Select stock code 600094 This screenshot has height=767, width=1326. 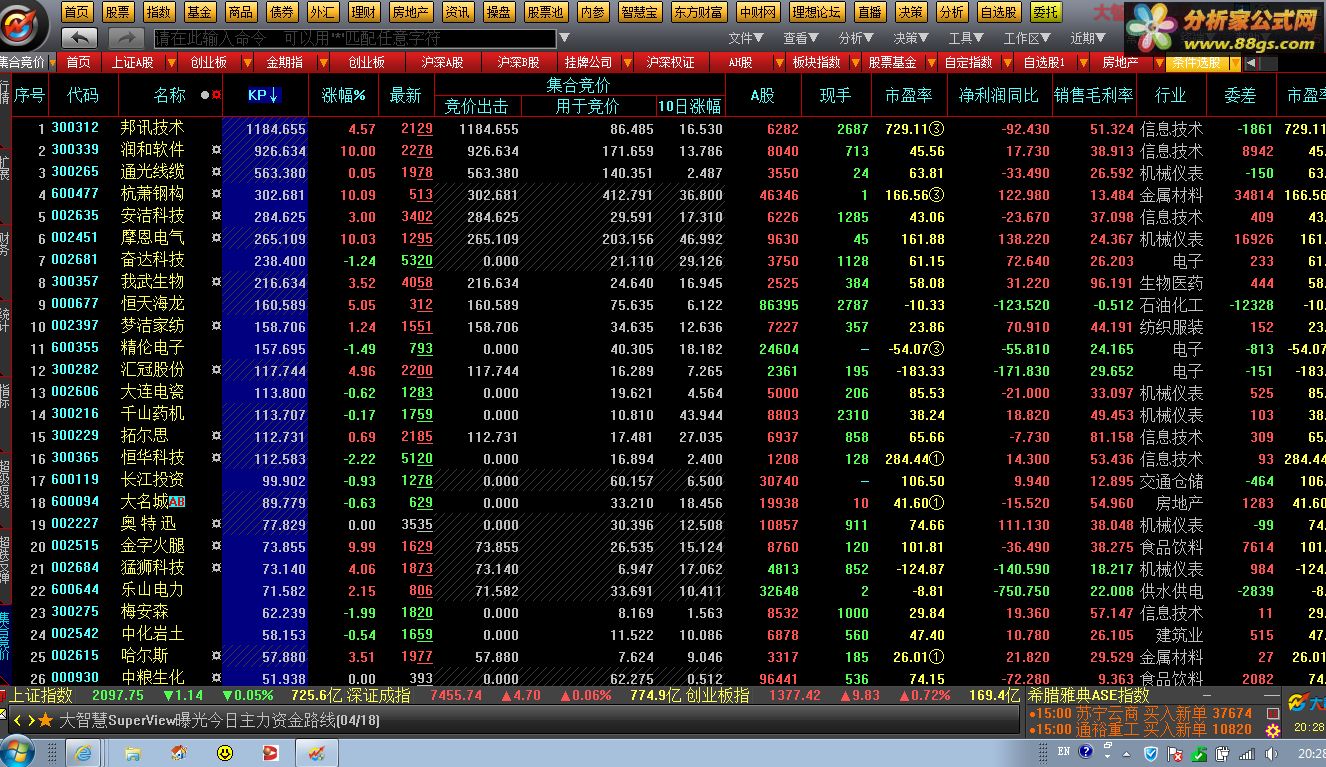pyautogui.click(x=75, y=502)
